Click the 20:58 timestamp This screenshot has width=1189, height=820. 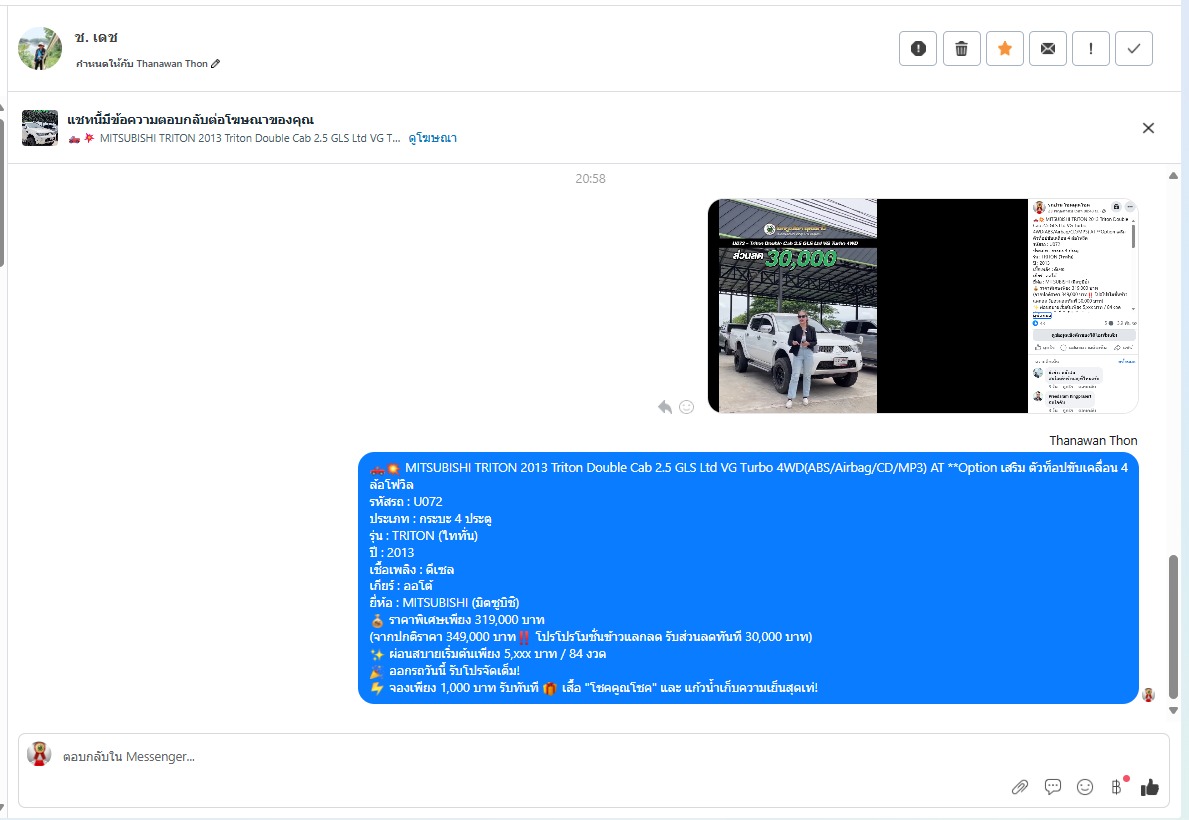click(590, 179)
